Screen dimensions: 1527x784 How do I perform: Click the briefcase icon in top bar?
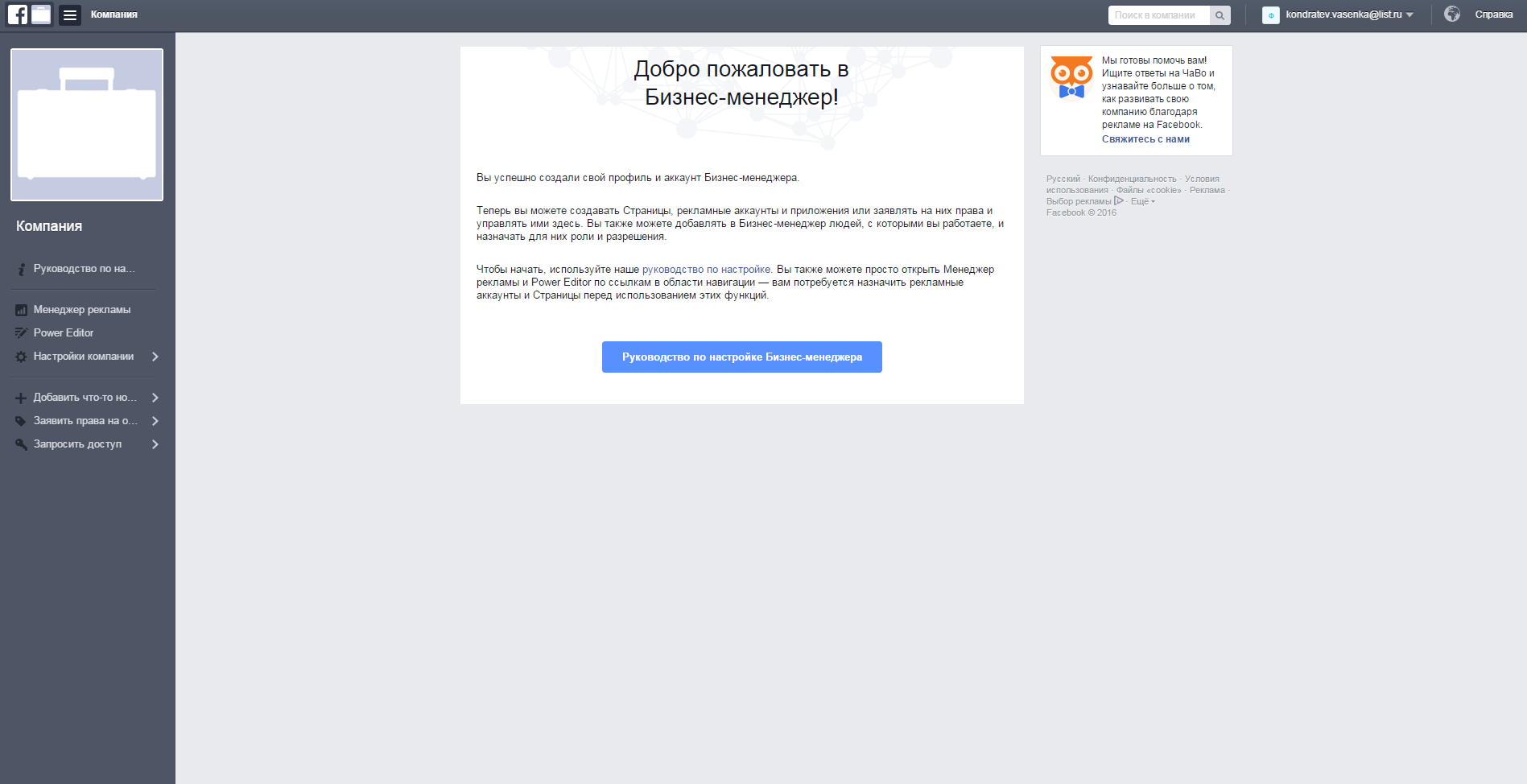click(41, 14)
